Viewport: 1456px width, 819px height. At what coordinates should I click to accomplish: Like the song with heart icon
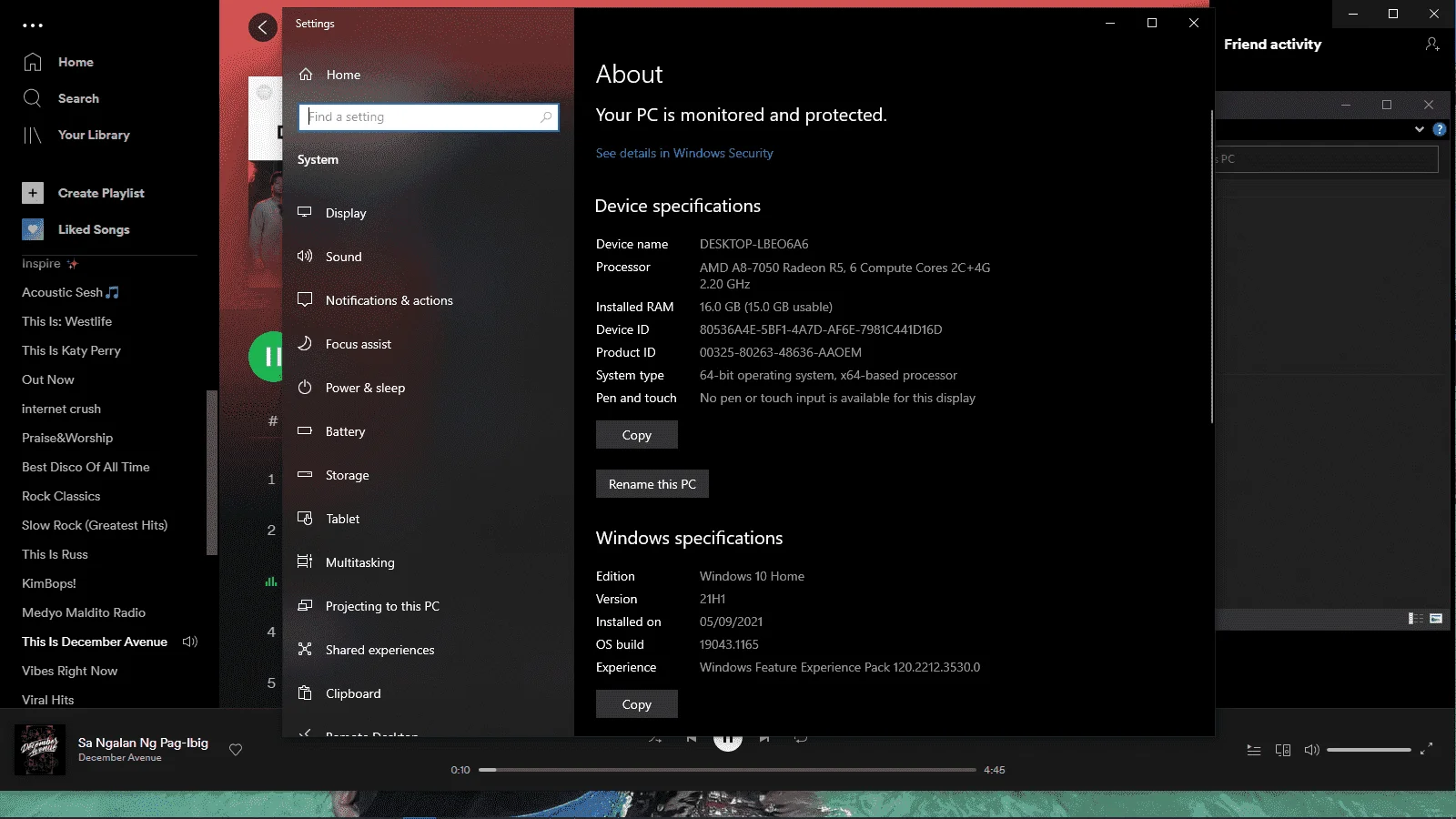pos(236,750)
